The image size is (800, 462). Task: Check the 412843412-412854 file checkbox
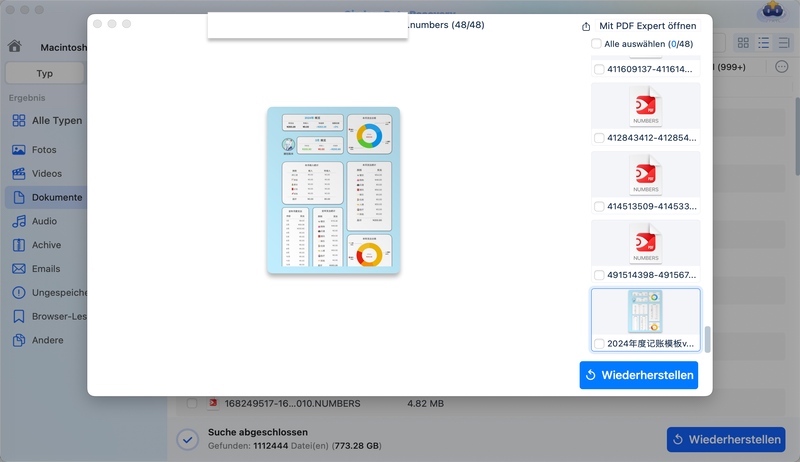599,138
